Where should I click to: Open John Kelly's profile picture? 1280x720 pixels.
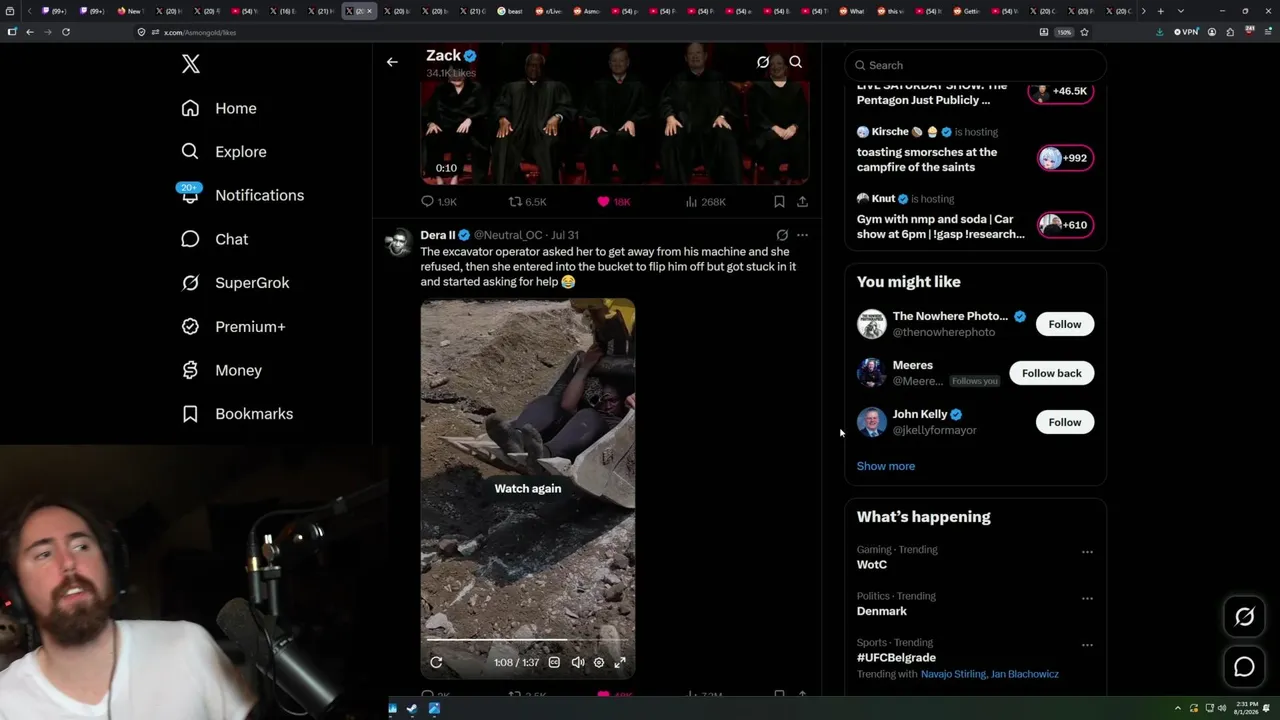[872, 422]
